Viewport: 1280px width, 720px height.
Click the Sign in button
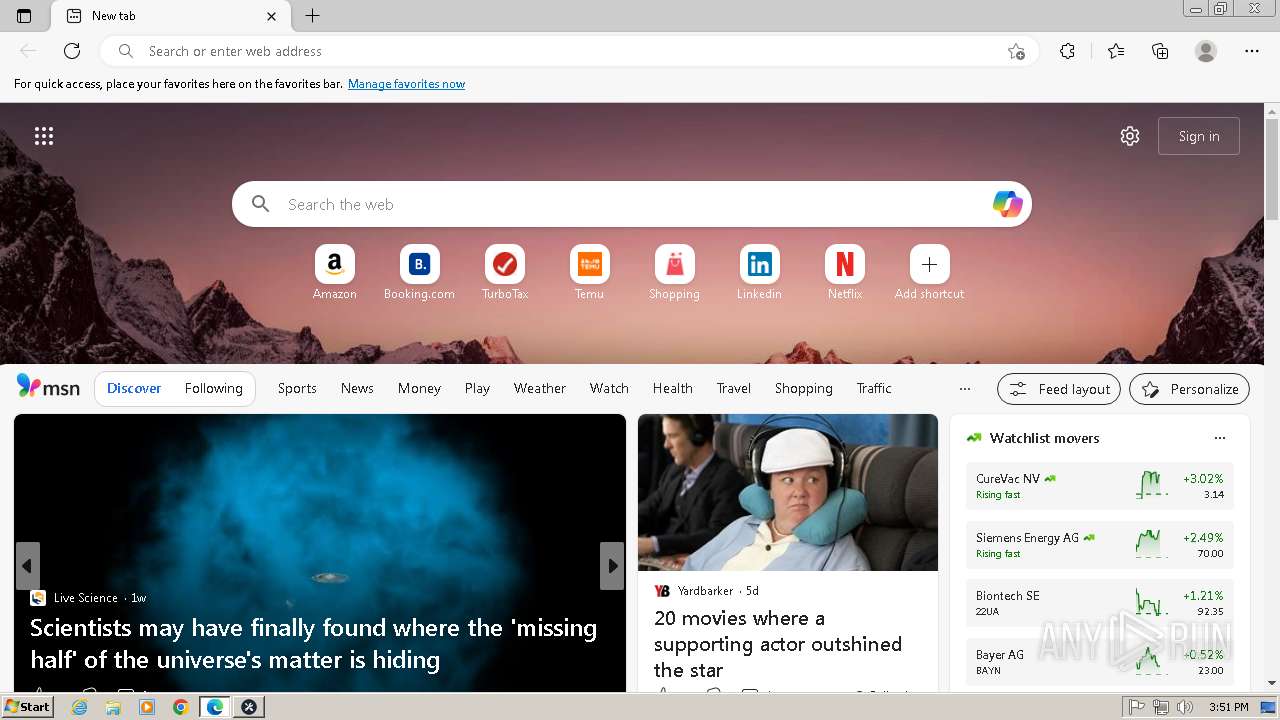click(1199, 136)
